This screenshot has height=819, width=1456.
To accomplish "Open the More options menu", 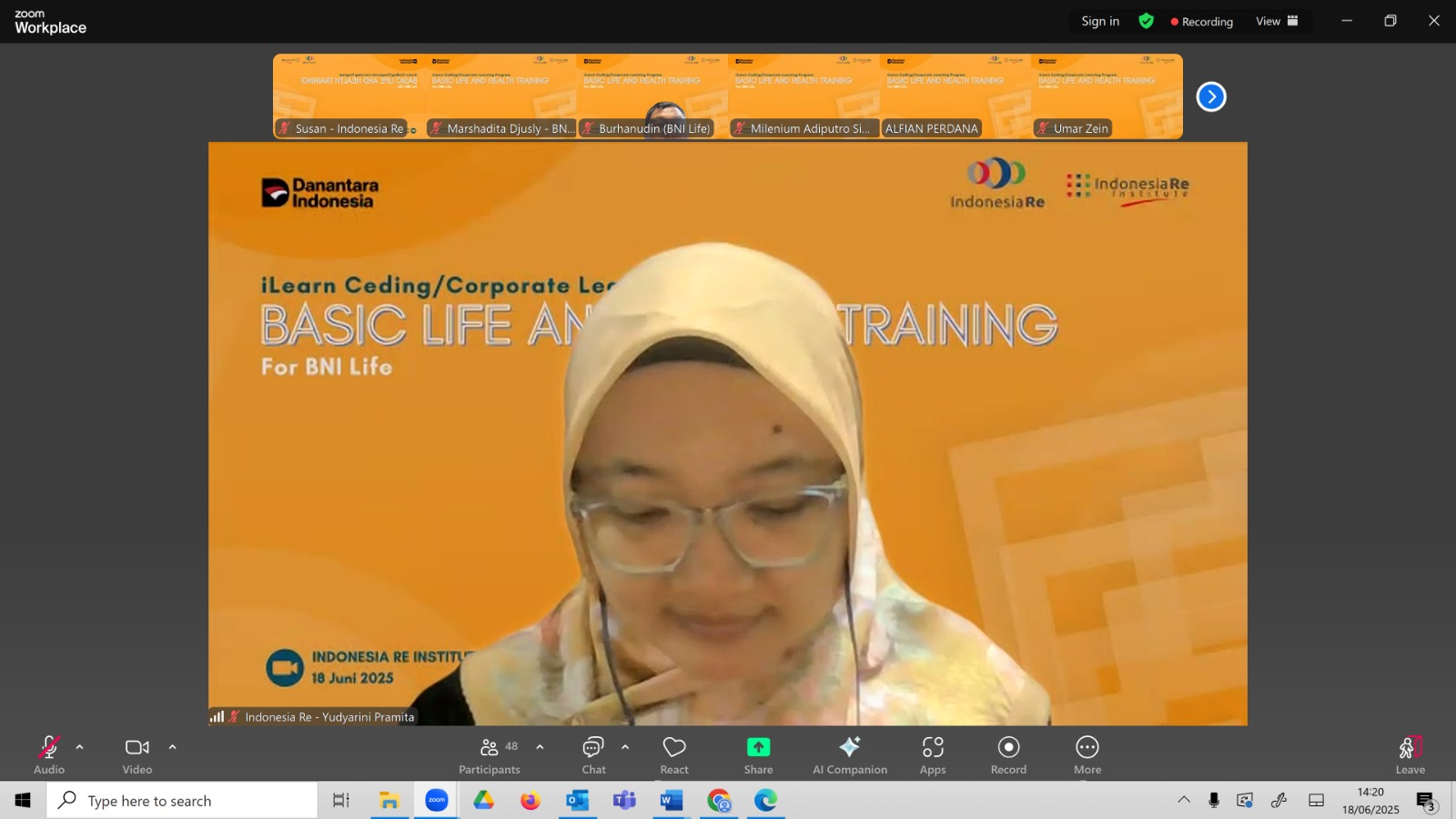I will (1087, 755).
